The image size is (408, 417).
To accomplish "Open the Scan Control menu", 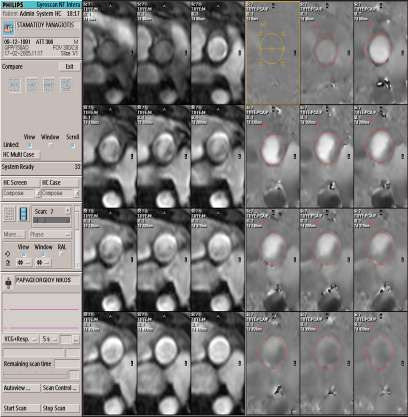I will point(60,388).
